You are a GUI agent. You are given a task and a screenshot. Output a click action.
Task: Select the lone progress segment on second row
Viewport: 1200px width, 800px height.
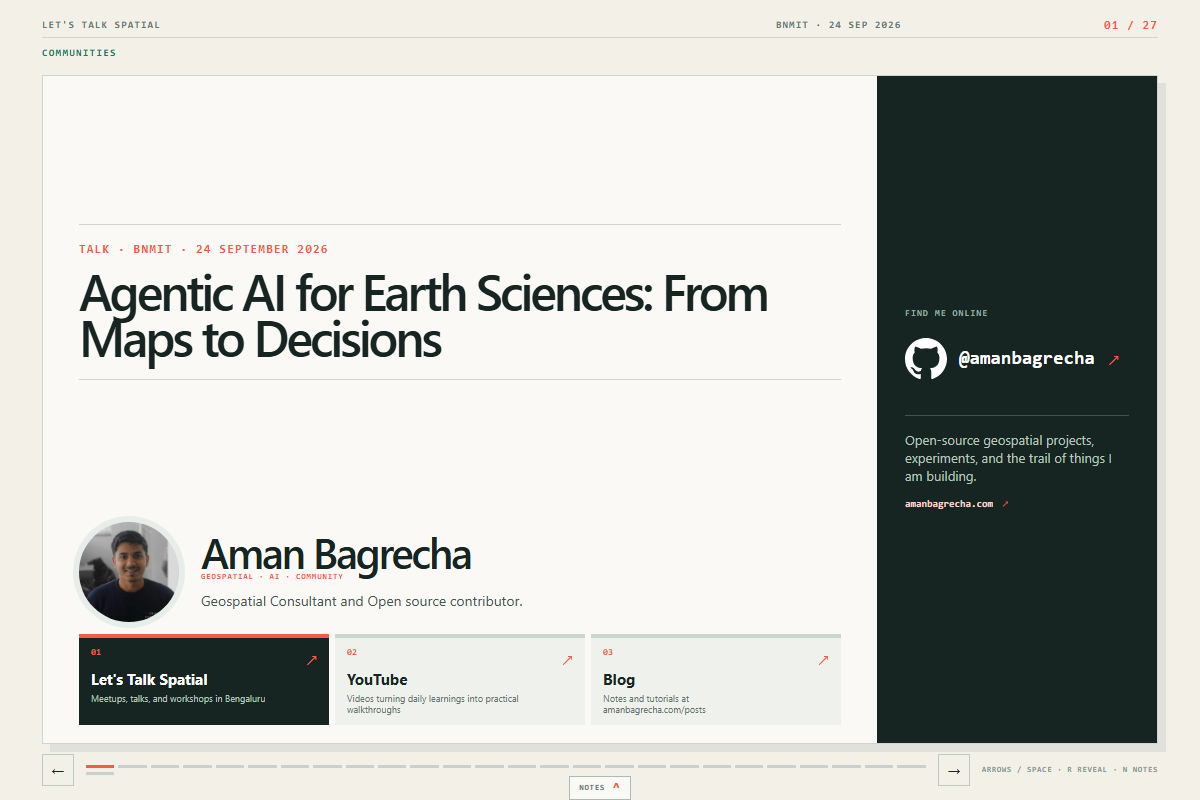pyautogui.click(x=100, y=773)
